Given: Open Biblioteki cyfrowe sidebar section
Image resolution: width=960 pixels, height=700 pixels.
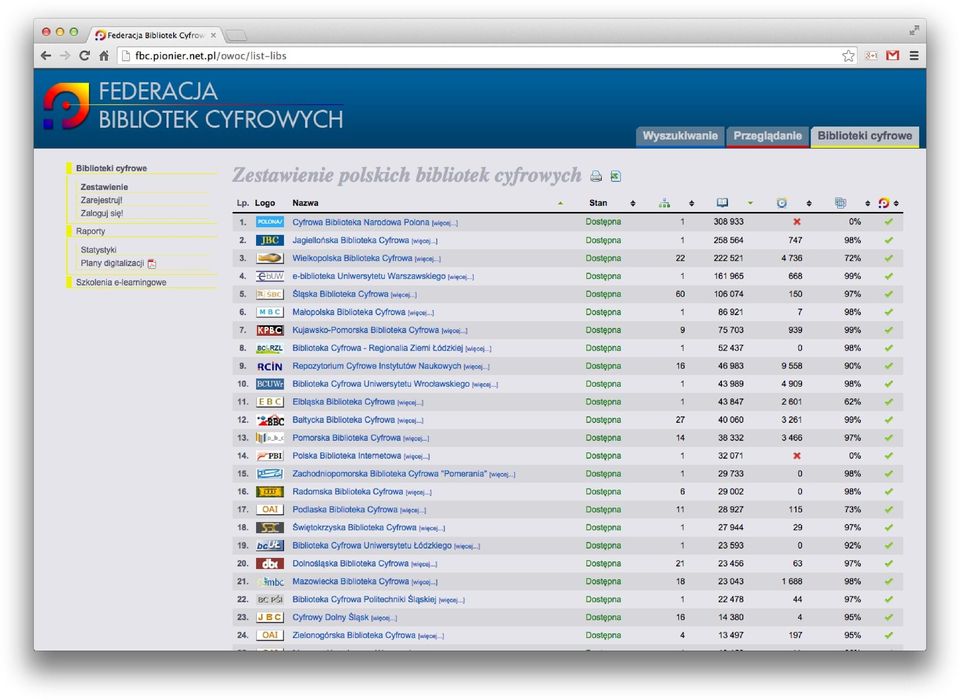Looking at the screenshot, I should [111, 168].
